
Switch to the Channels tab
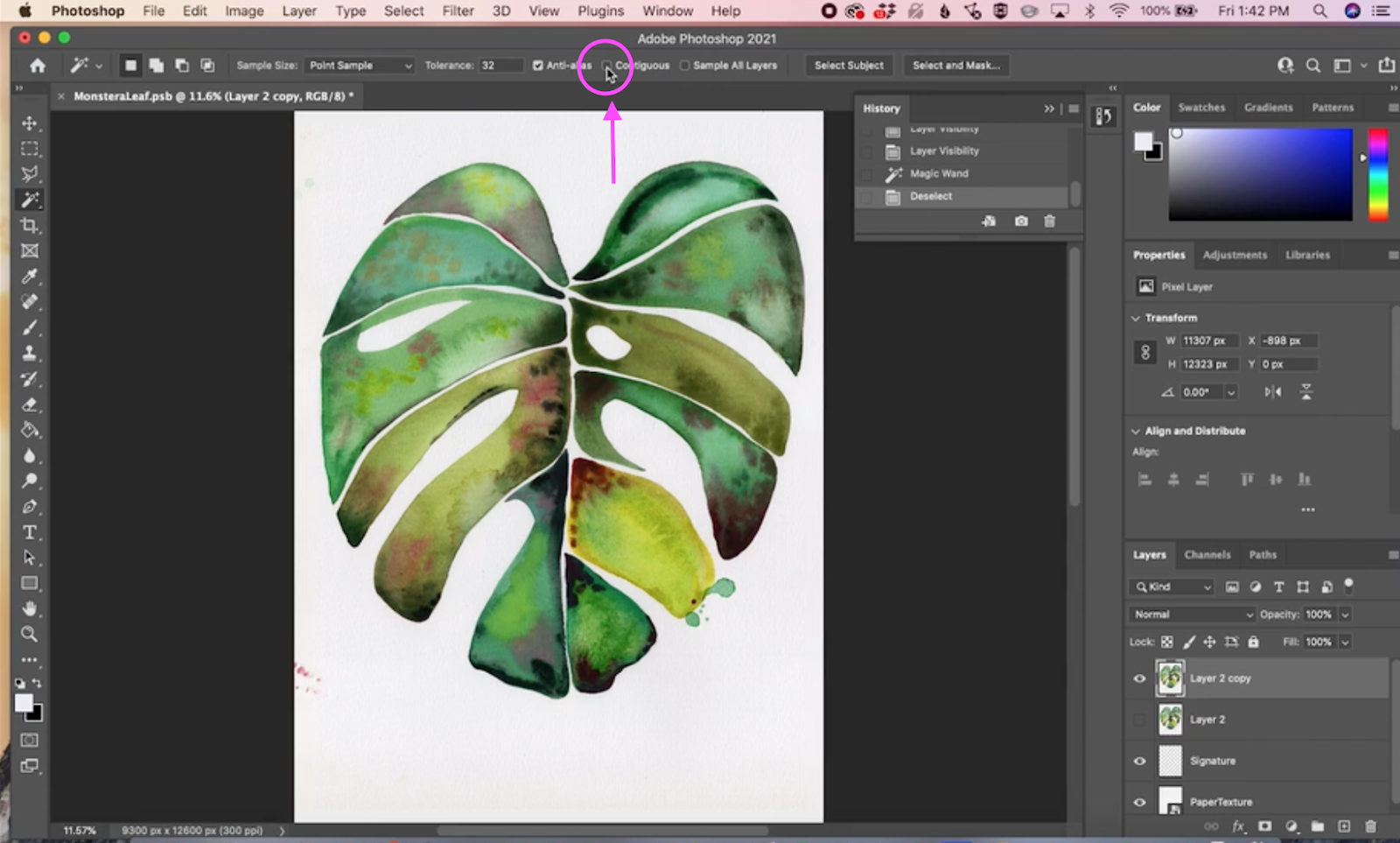pos(1207,554)
